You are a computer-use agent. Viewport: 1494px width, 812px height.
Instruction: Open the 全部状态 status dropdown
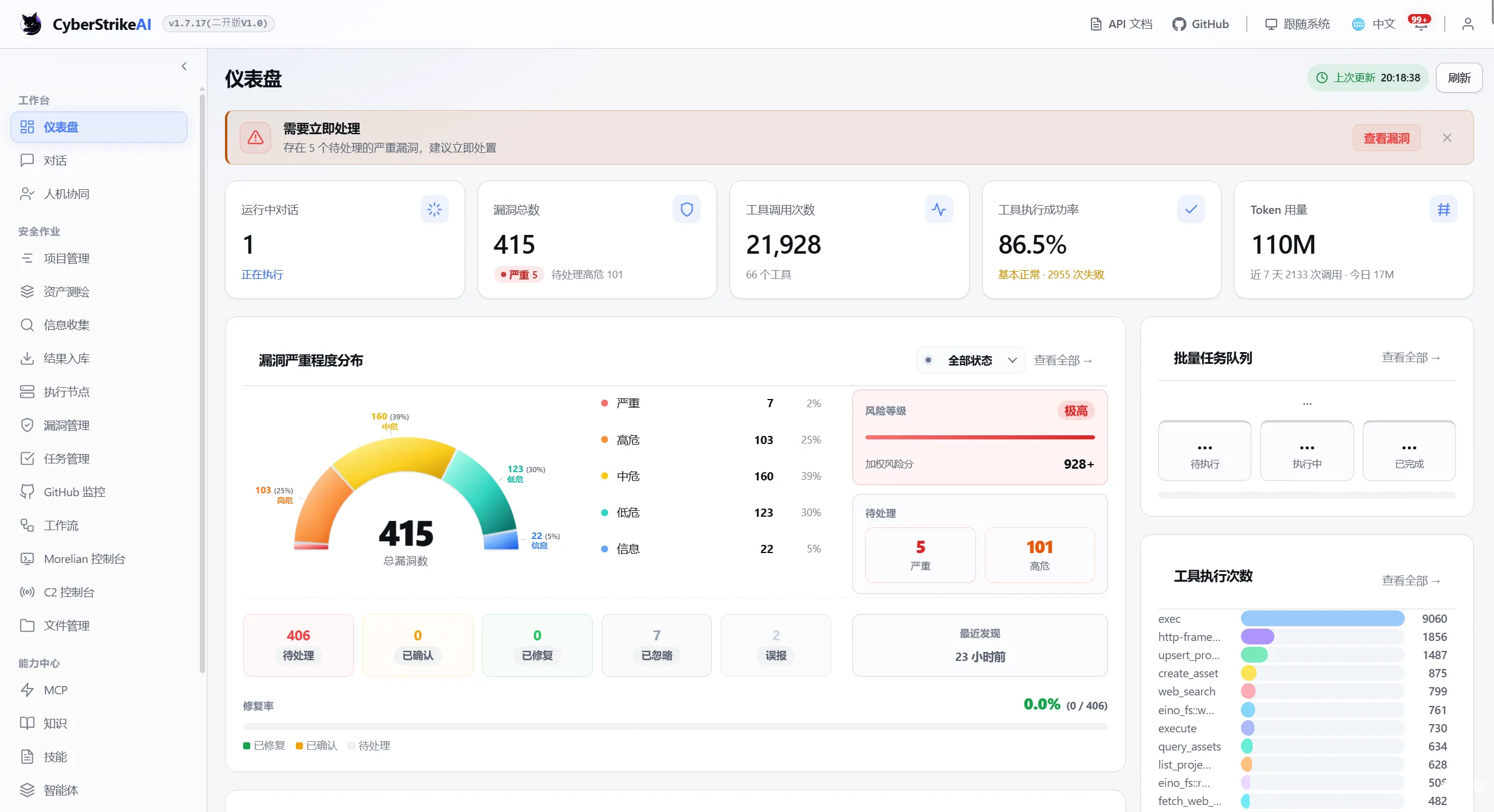pyautogui.click(x=970, y=360)
